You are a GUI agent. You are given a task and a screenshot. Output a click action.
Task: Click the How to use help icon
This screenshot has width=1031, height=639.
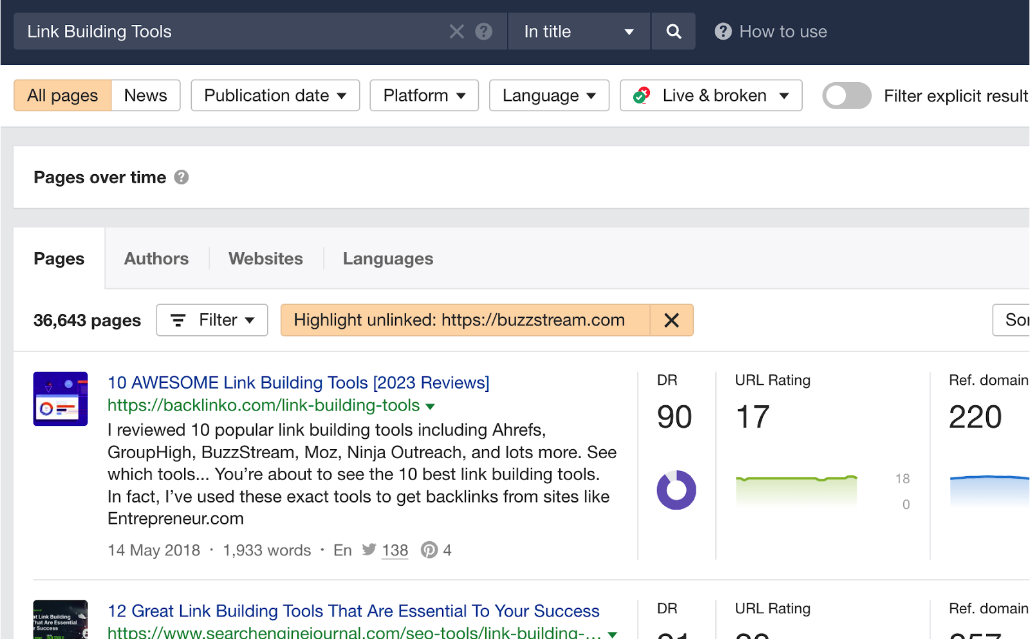pyautogui.click(x=723, y=31)
